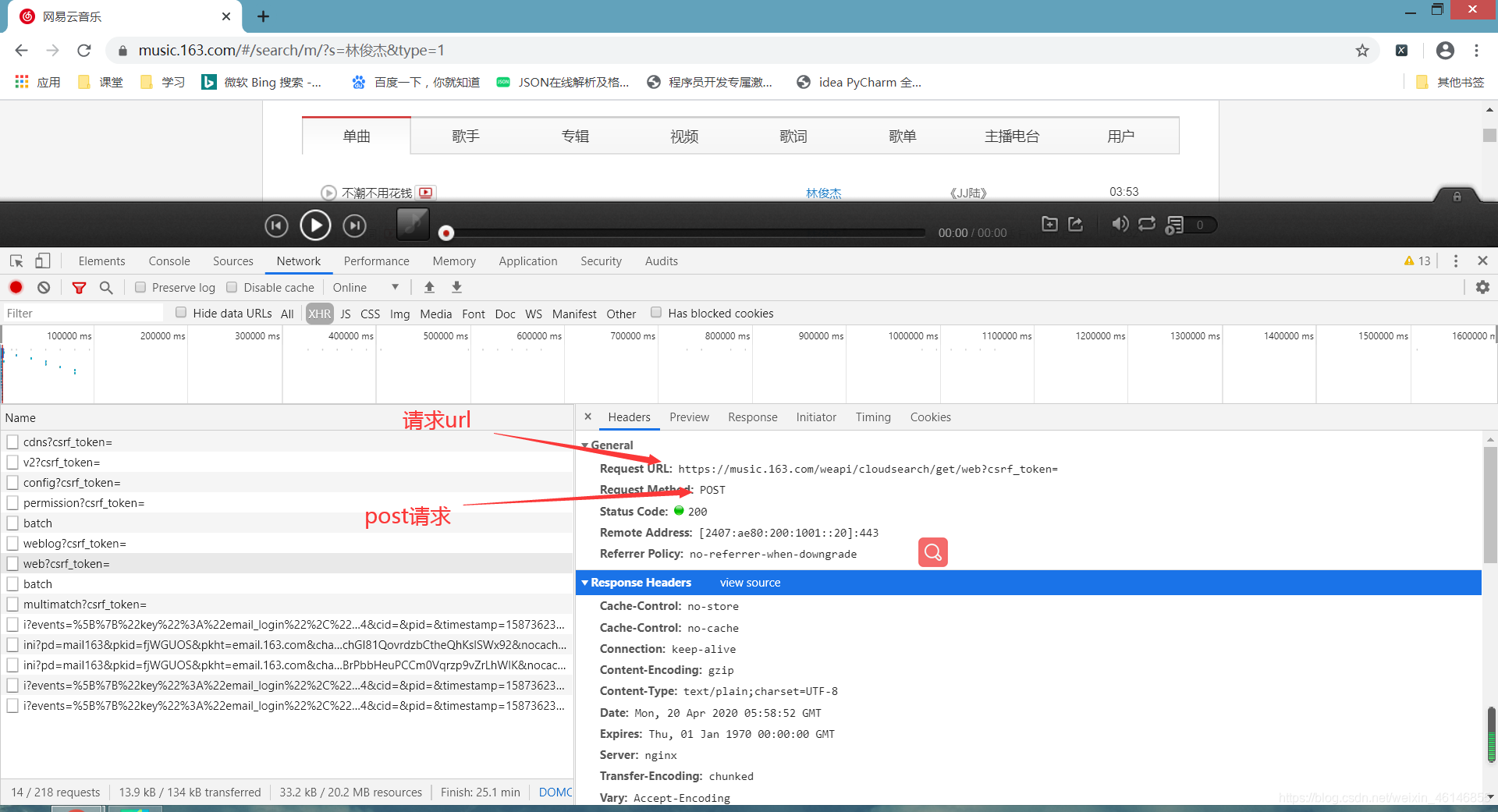Image resolution: width=1498 pixels, height=812 pixels.
Task: Export HAR with the download arrow
Action: [457, 287]
